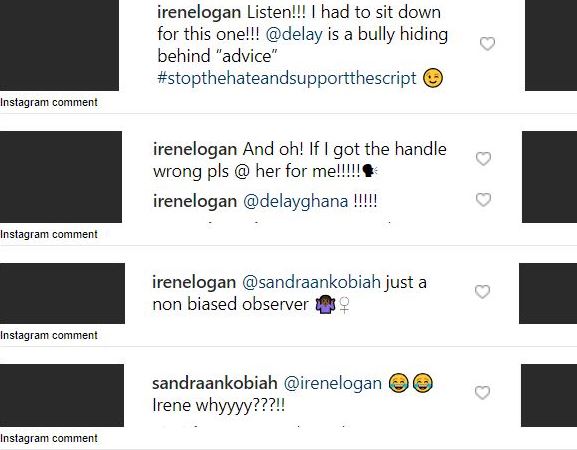Open sandraankobiah's profile username
577x450 pixels.
[215, 383]
